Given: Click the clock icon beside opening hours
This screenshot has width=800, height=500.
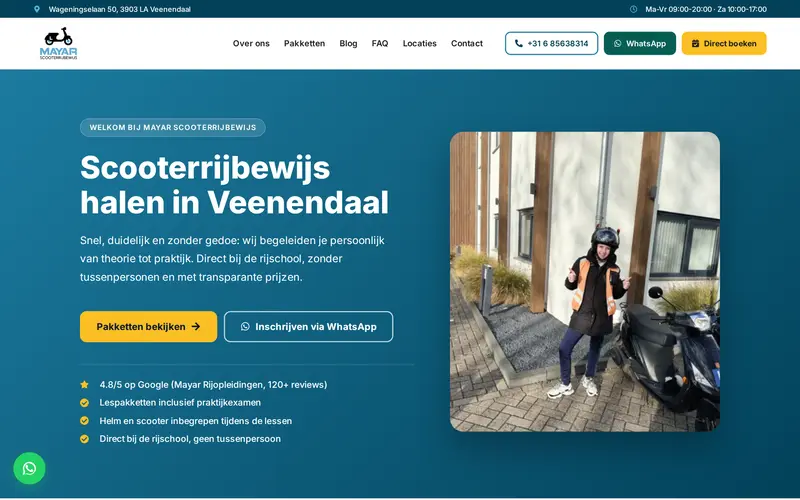Looking at the screenshot, I should coord(633,9).
